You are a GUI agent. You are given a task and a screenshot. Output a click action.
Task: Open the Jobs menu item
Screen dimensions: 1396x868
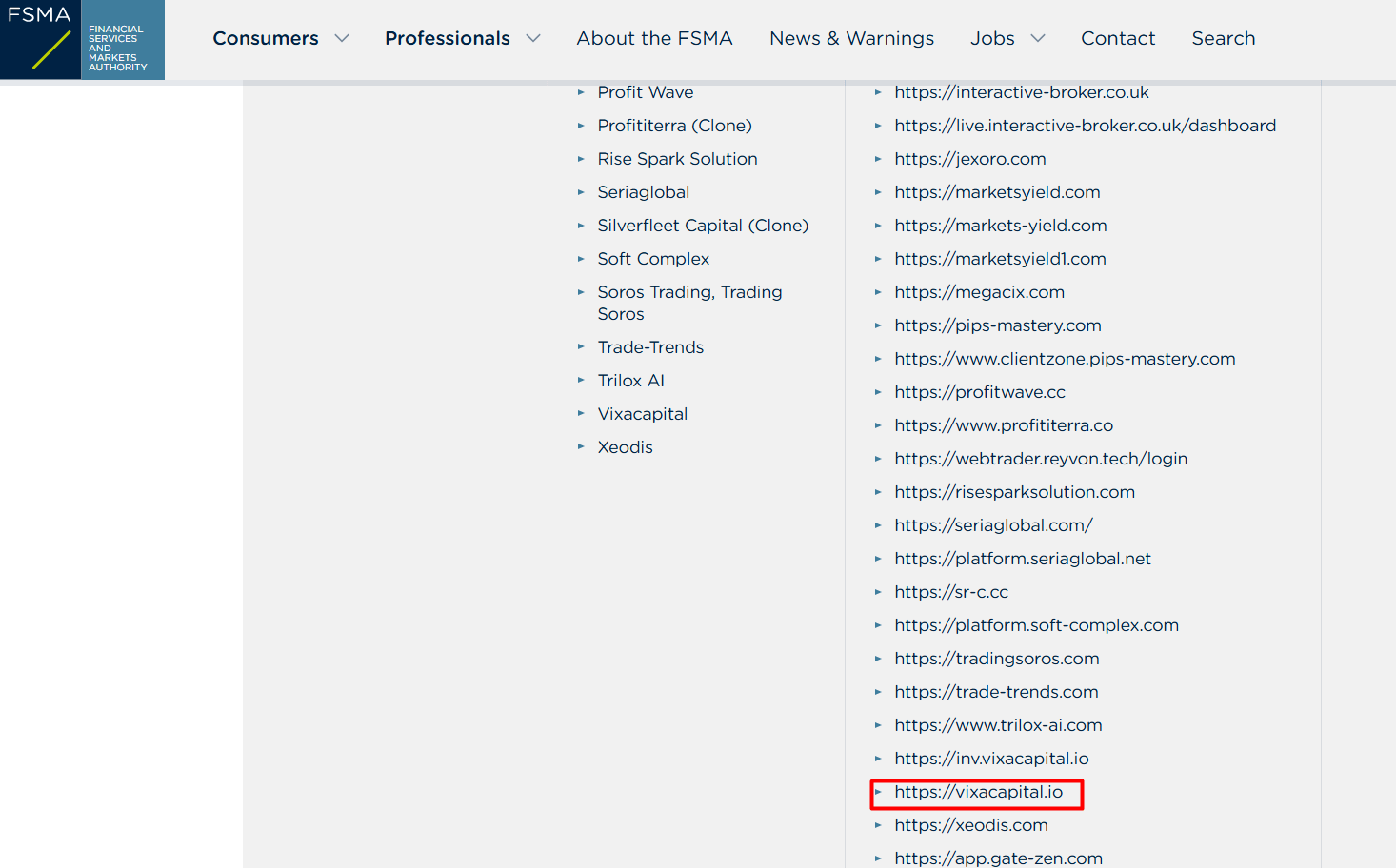(x=992, y=38)
